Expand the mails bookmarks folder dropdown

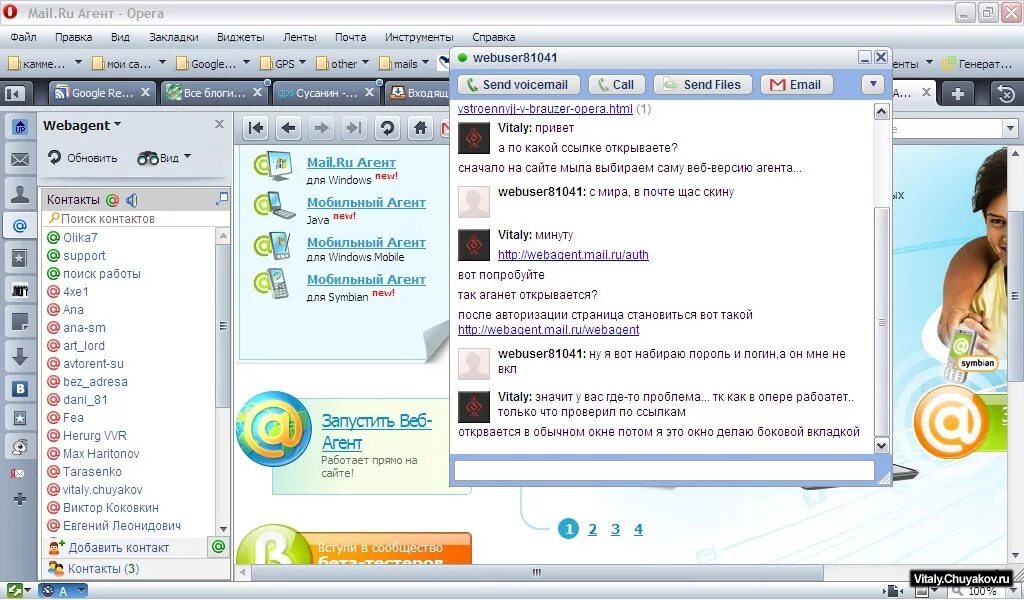pyautogui.click(x=426, y=63)
